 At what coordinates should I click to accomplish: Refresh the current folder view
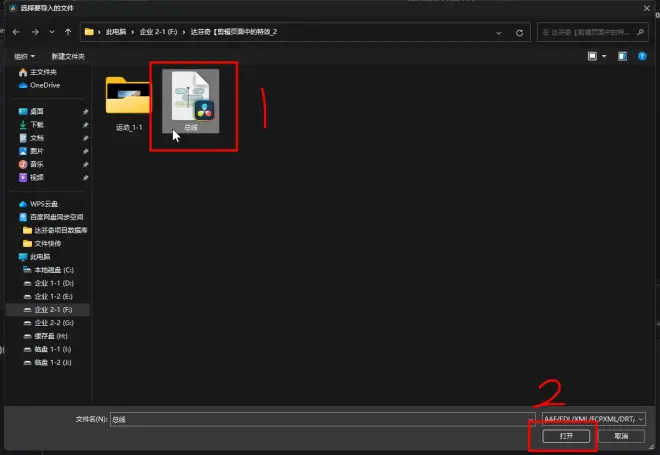520,32
